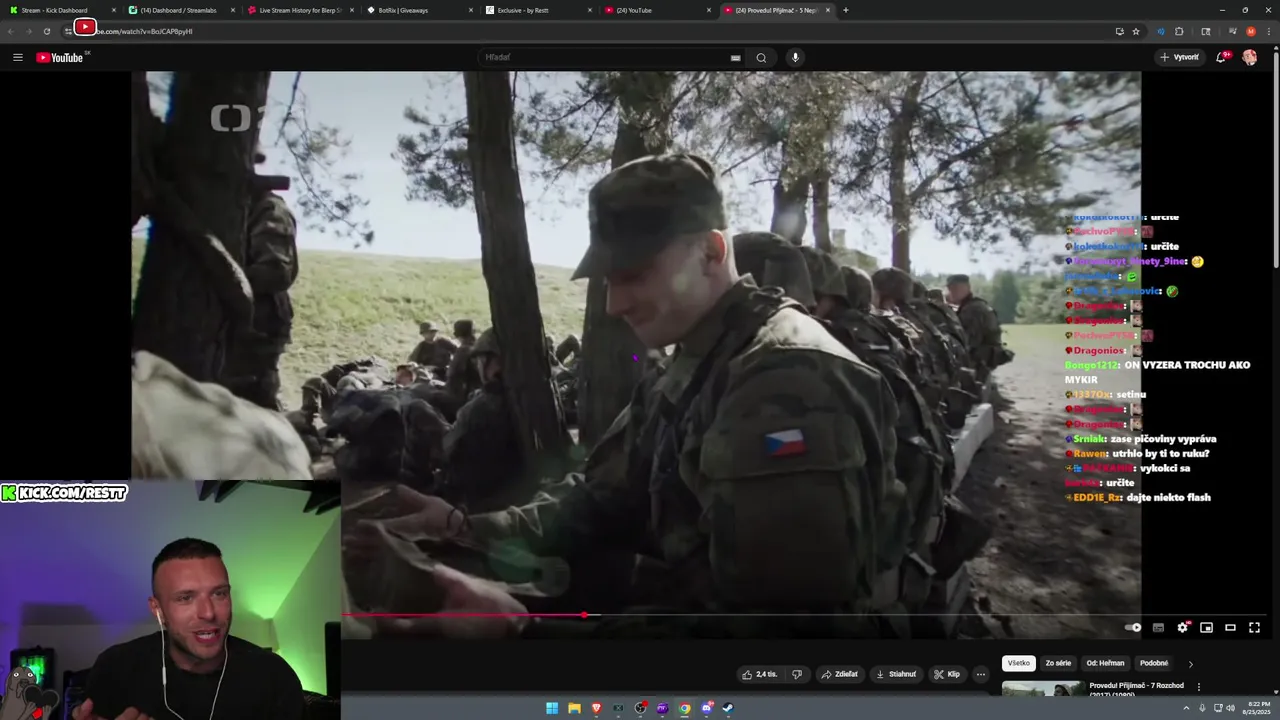The height and width of the screenshot is (720, 1280).
Task: Open the YouTube guide hamburger menu
Action: click(17, 57)
